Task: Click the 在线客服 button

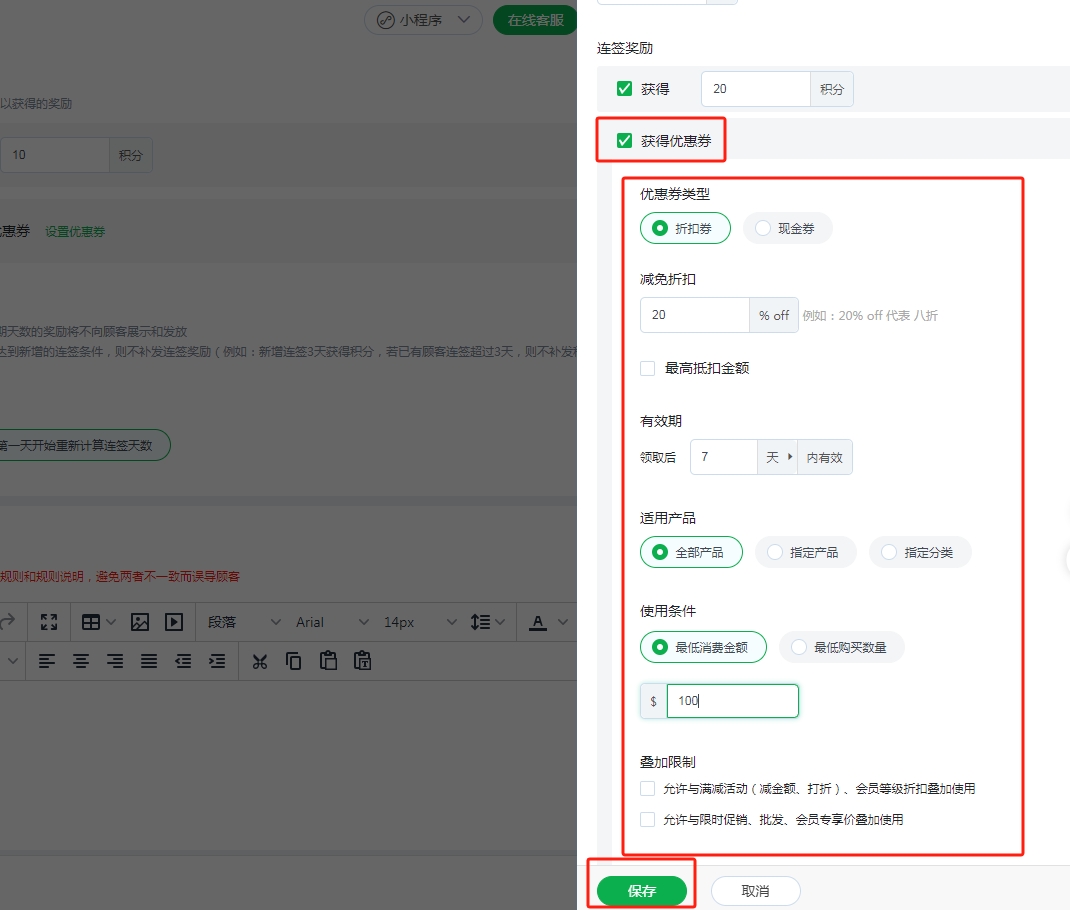Action: pyautogui.click(x=535, y=20)
